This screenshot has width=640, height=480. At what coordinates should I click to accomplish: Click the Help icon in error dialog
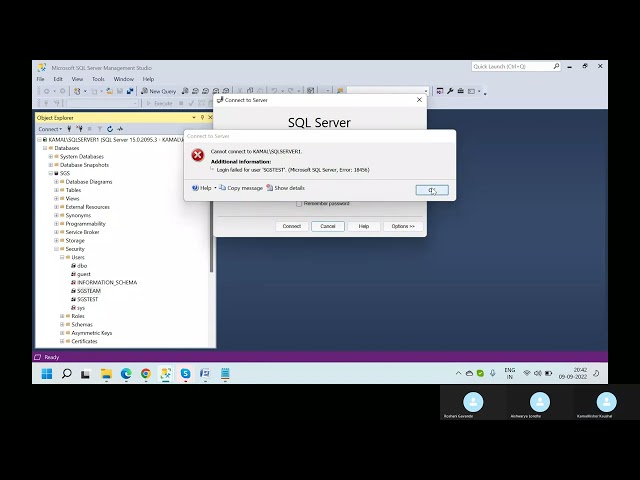(195, 188)
